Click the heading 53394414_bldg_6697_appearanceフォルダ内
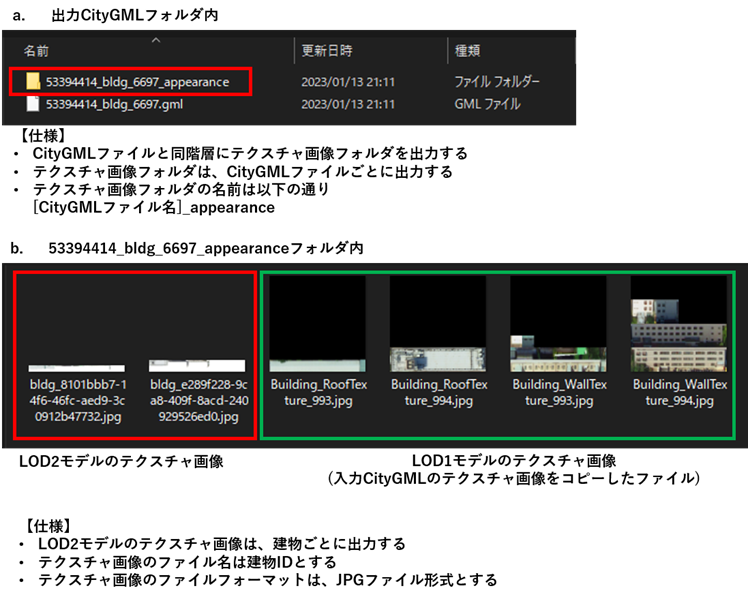748x599 pixels. [x=206, y=248]
